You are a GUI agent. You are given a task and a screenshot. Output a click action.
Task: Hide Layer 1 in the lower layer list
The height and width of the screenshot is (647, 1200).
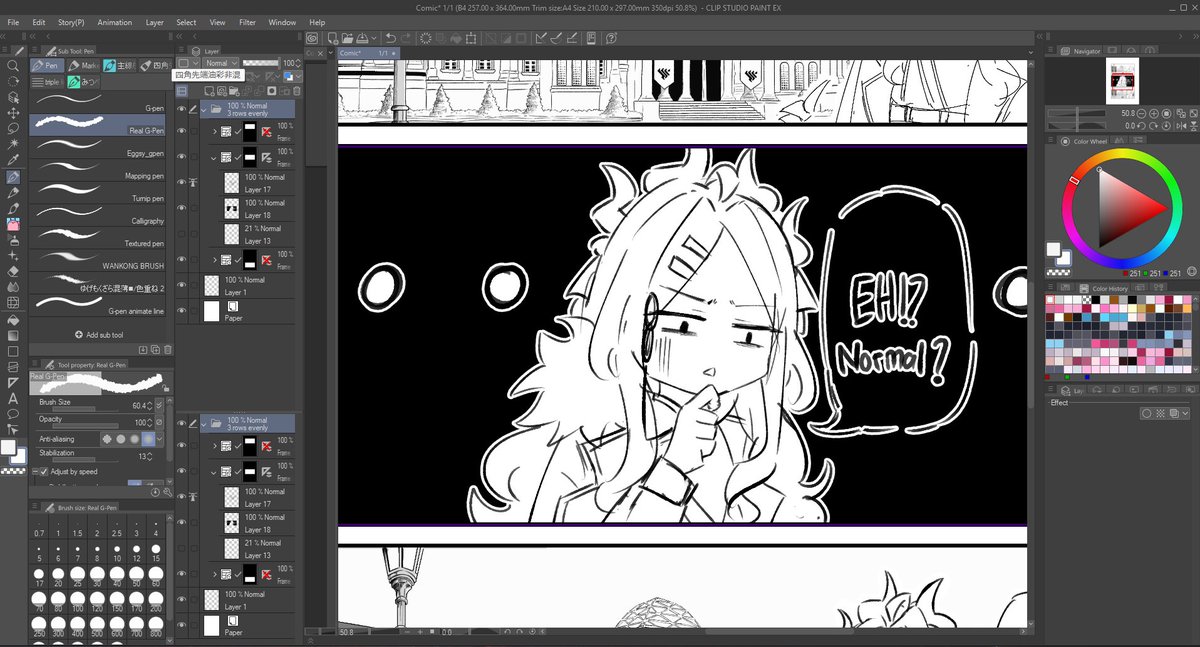pyautogui.click(x=182, y=600)
